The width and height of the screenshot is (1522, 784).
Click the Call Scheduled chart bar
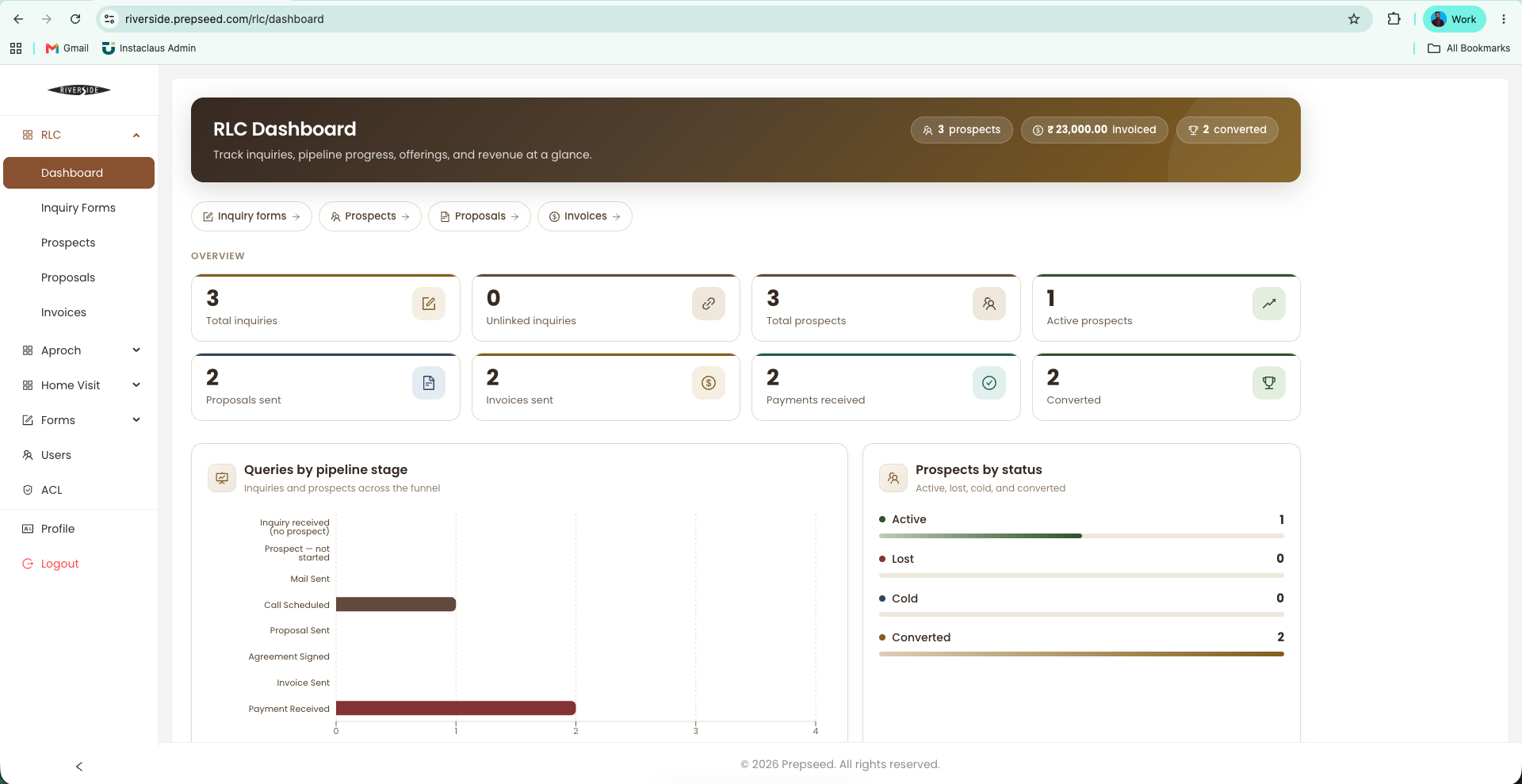click(x=396, y=604)
